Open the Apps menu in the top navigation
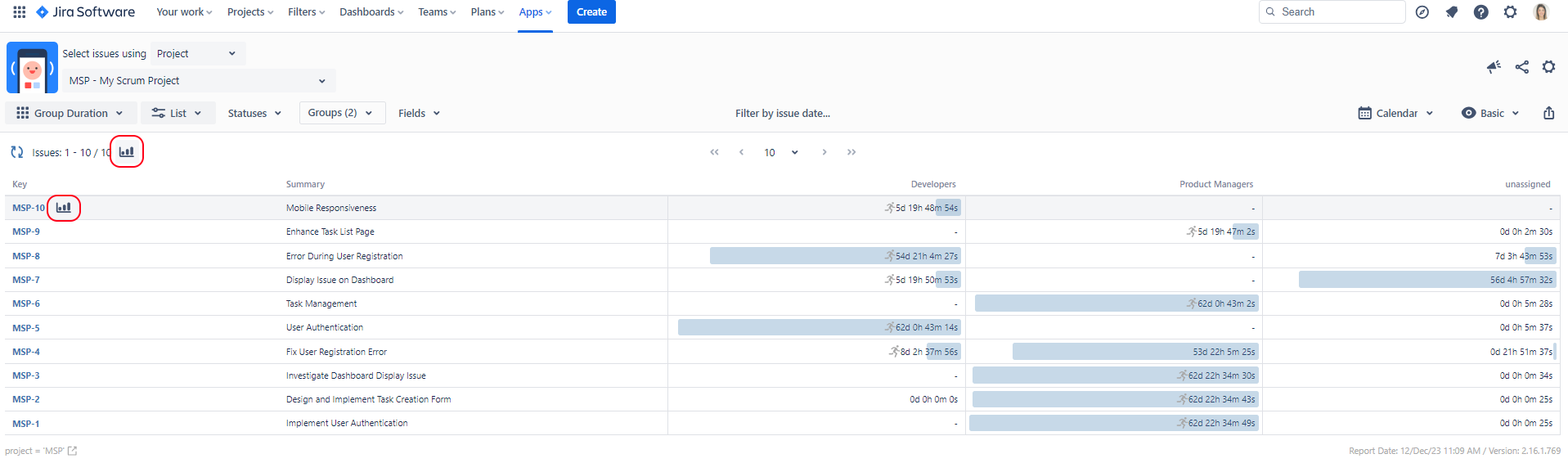This screenshot has height=463, width=1568. (535, 11)
